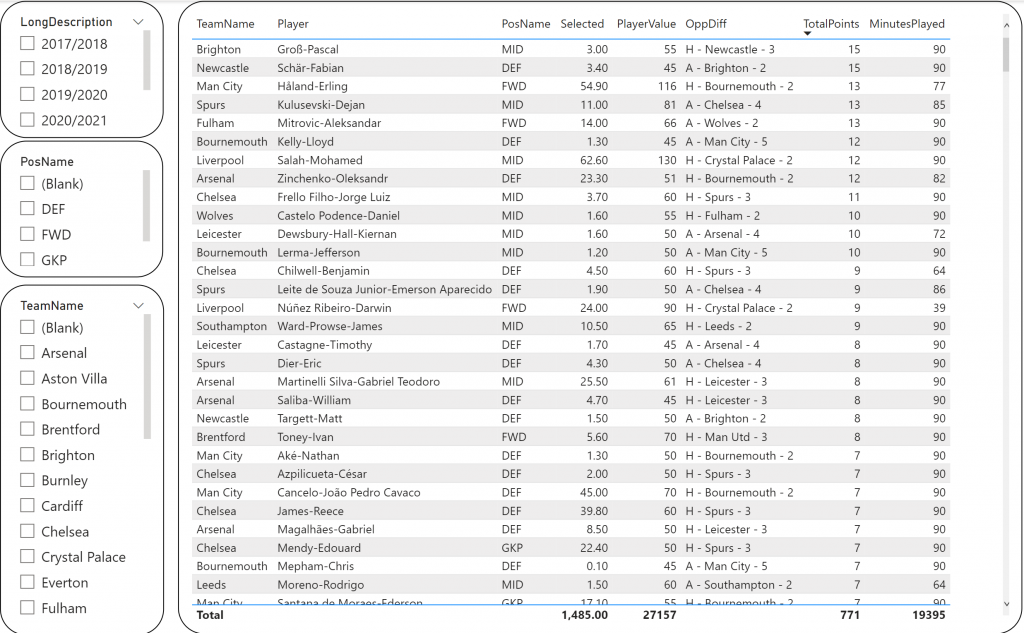1024x633 pixels.
Task: Click the Wolves team name cell
Action: point(214,216)
